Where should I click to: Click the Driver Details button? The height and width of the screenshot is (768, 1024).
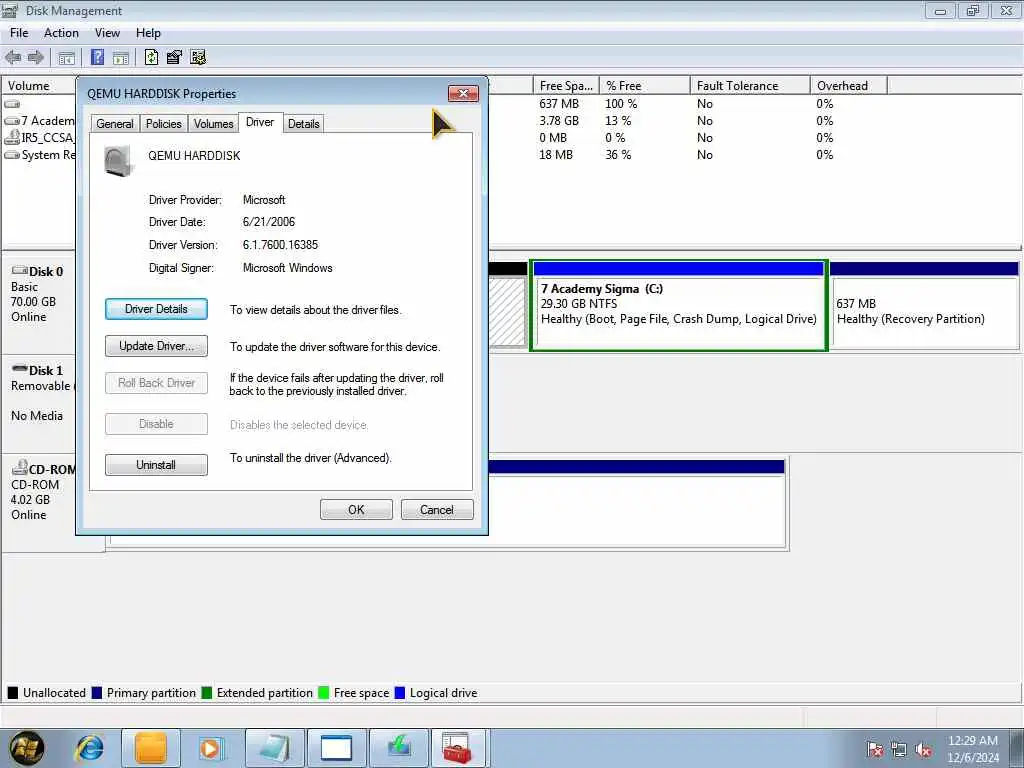pyautogui.click(x=156, y=309)
